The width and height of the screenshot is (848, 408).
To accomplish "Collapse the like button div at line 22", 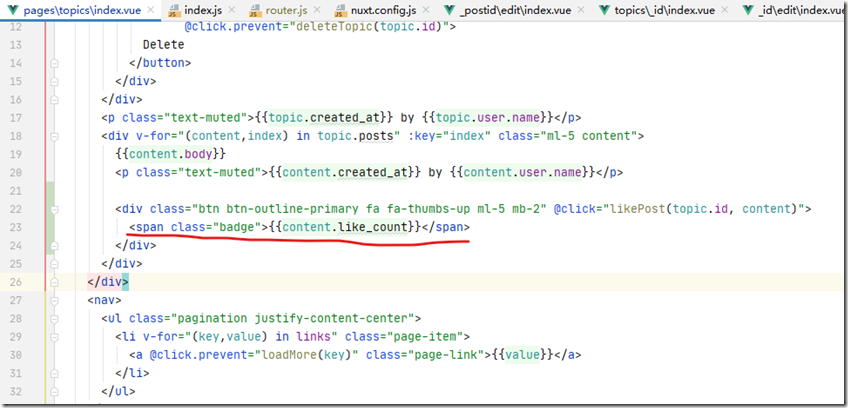I will point(54,209).
